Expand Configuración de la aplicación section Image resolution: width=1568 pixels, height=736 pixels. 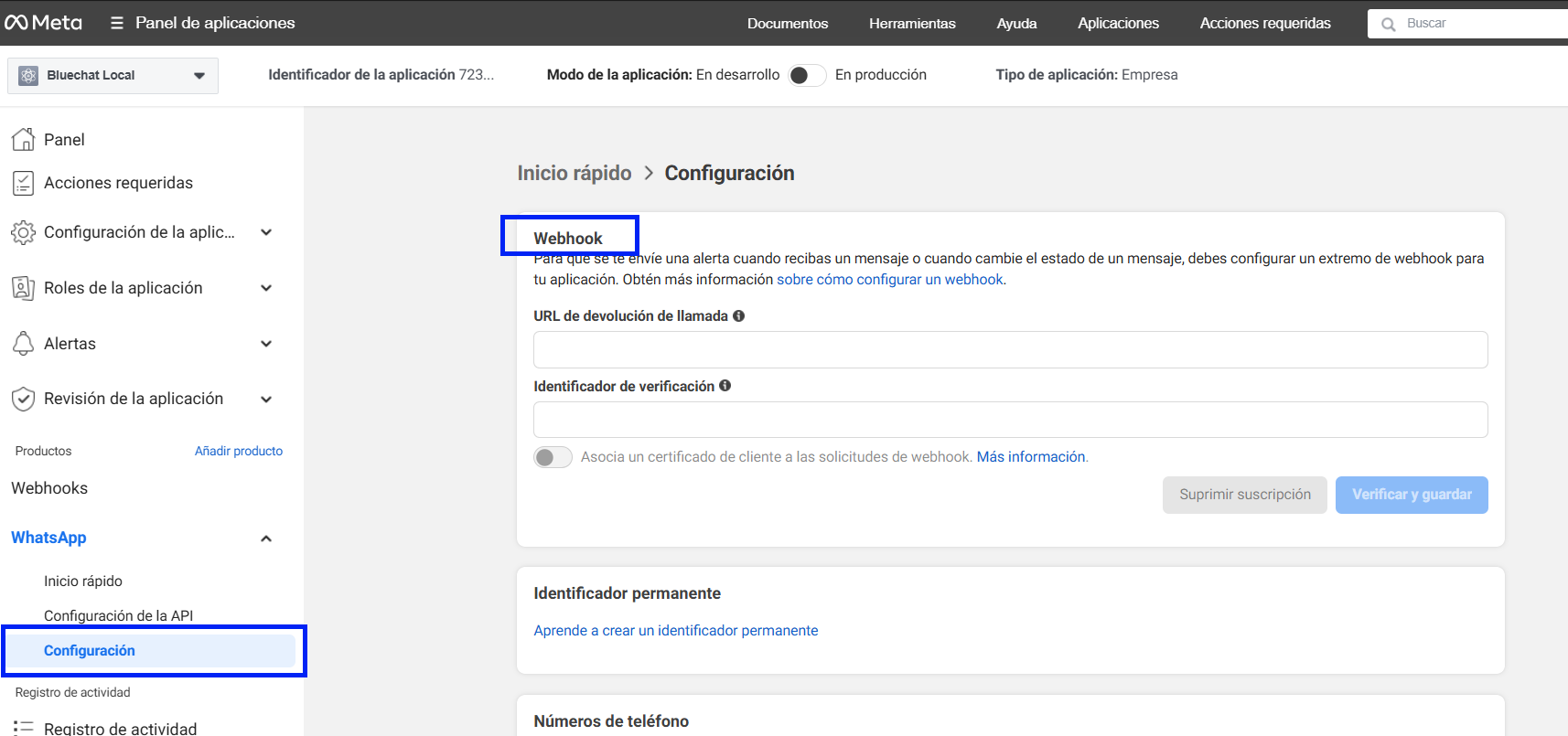[x=266, y=232]
